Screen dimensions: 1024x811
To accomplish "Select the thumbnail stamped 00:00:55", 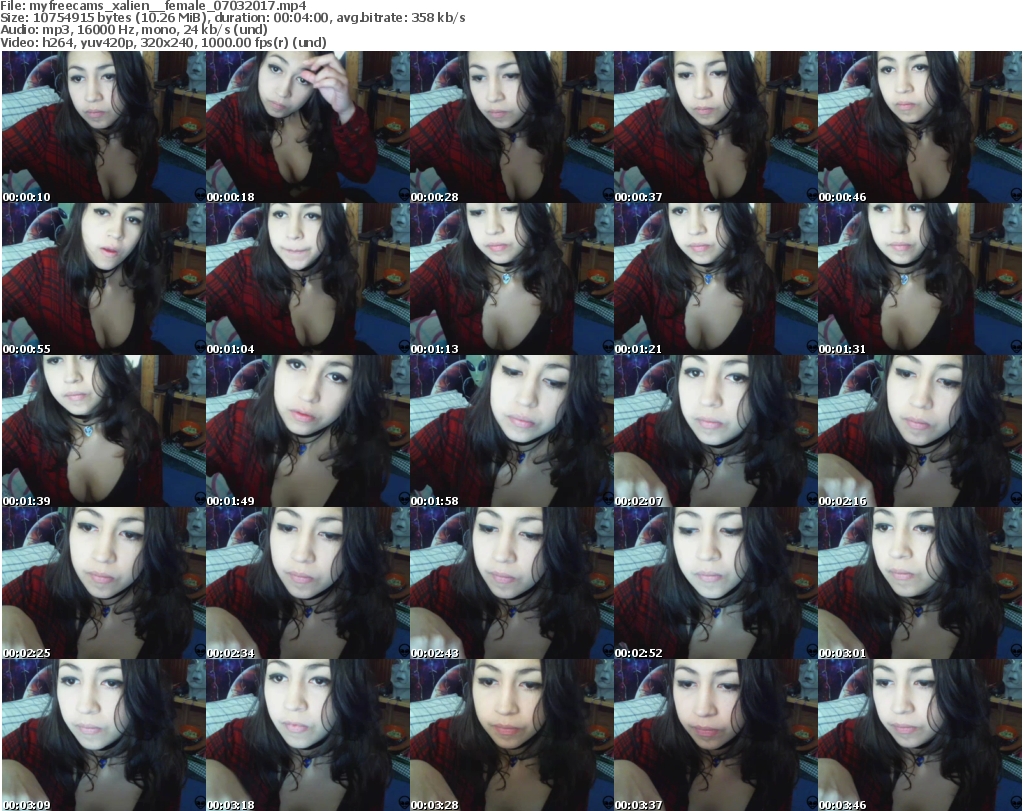I will pos(103,279).
